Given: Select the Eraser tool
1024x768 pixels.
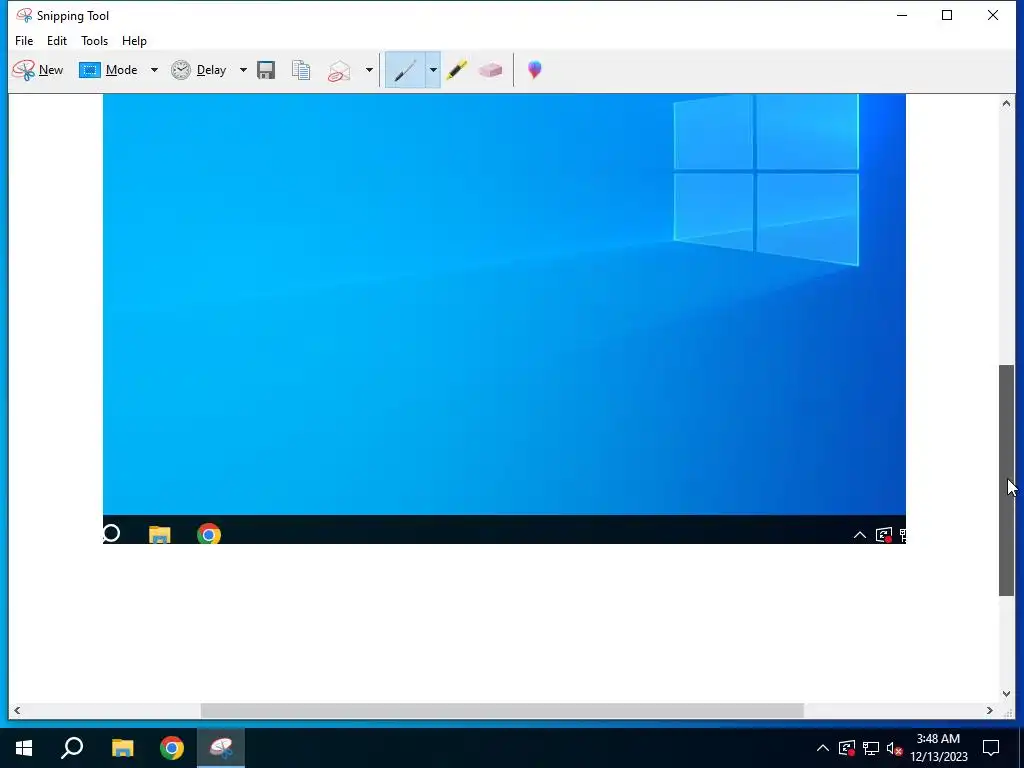Looking at the screenshot, I should (x=490, y=70).
